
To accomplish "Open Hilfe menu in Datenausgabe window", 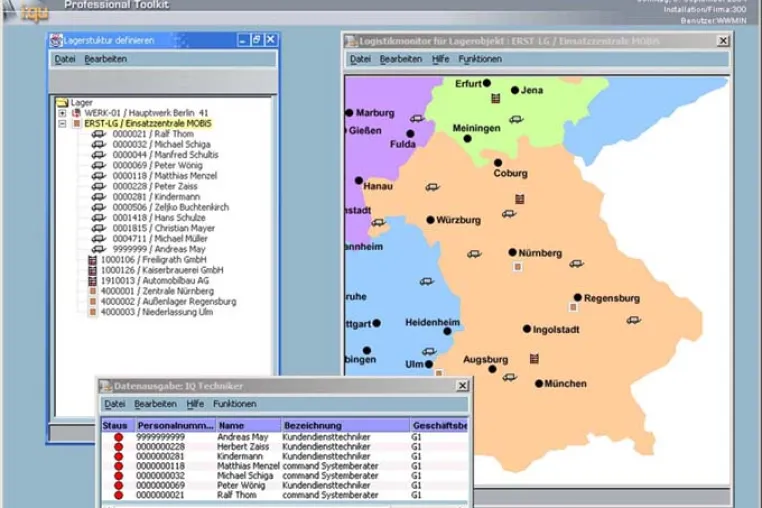I will point(195,404).
